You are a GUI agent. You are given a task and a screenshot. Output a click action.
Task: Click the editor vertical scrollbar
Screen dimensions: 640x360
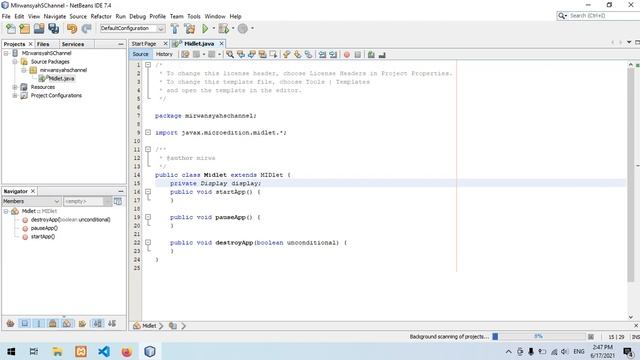[631, 176]
